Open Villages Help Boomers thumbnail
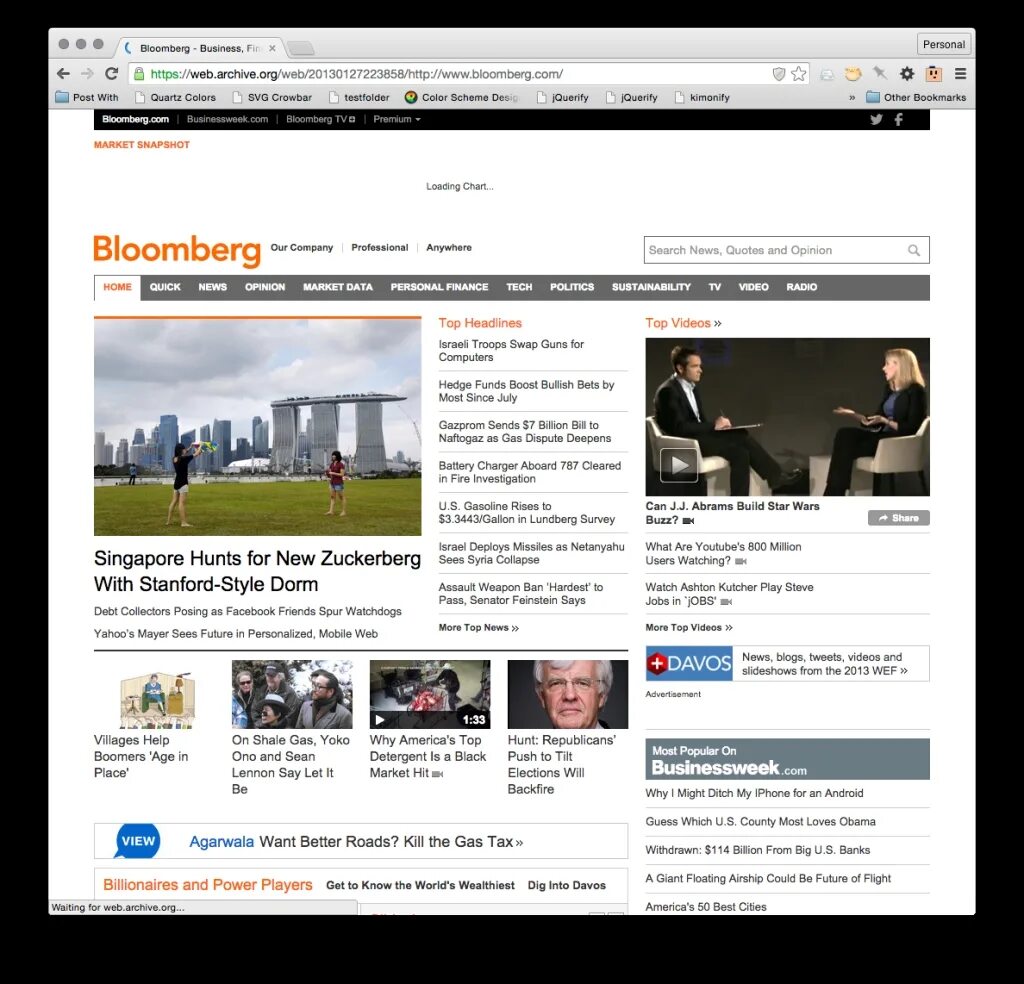 157,700
